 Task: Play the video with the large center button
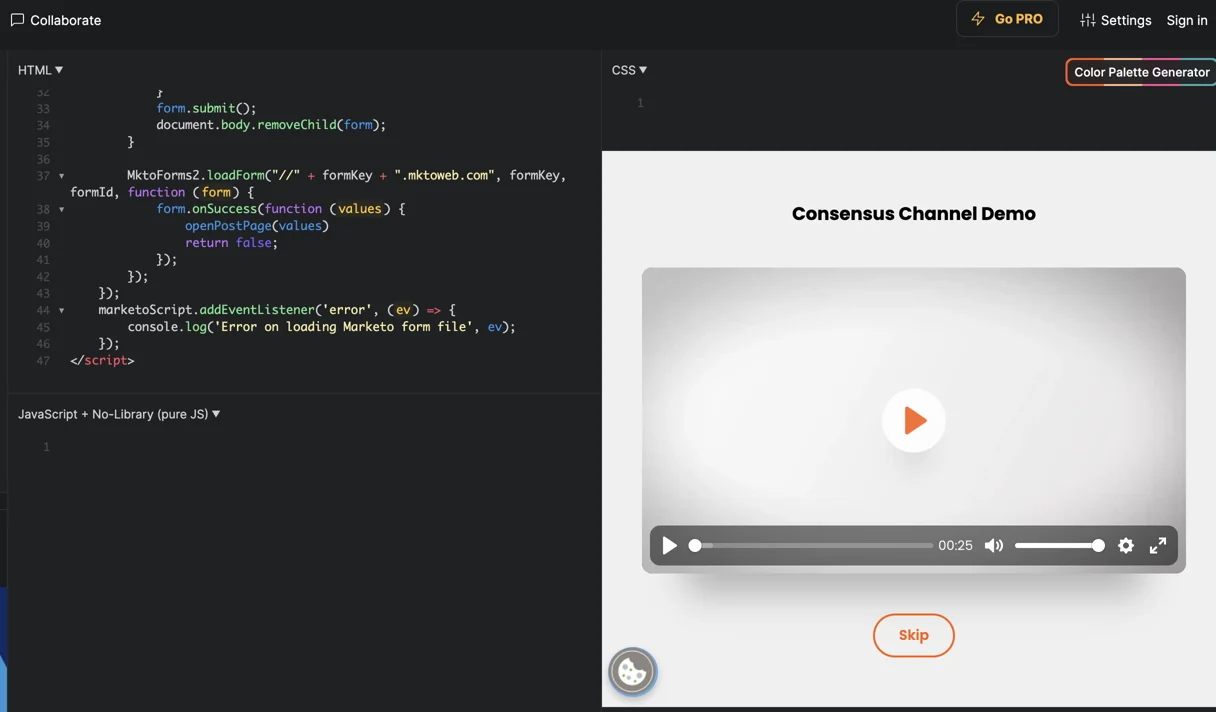pyautogui.click(x=914, y=420)
